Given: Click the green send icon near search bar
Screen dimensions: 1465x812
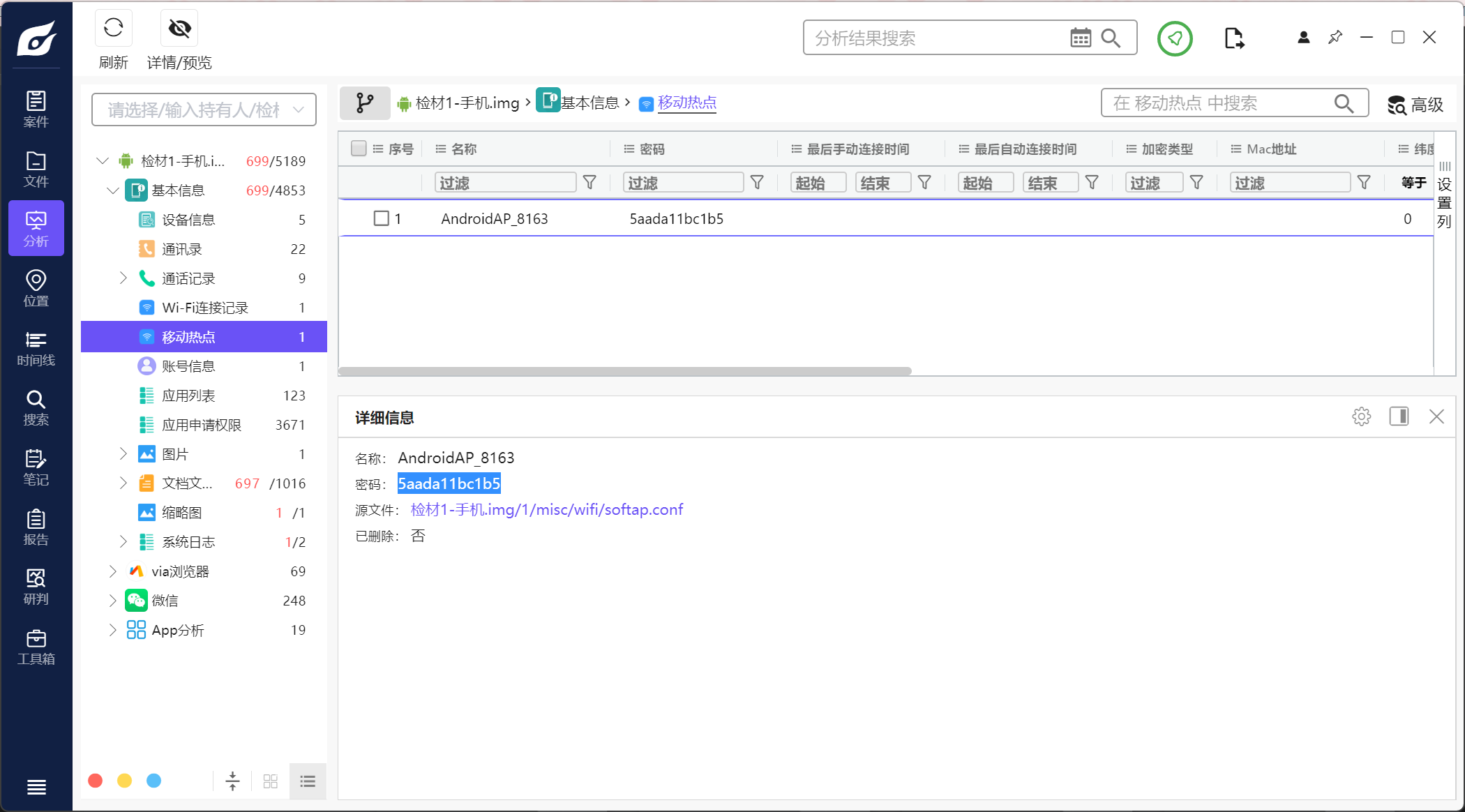Looking at the screenshot, I should pyautogui.click(x=1175, y=39).
